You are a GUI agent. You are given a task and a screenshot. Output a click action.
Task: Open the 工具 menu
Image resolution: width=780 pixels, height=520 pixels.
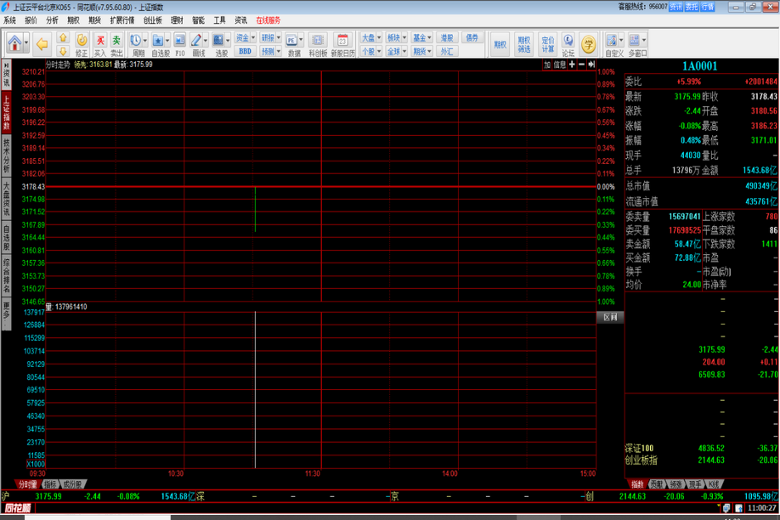tap(219, 20)
